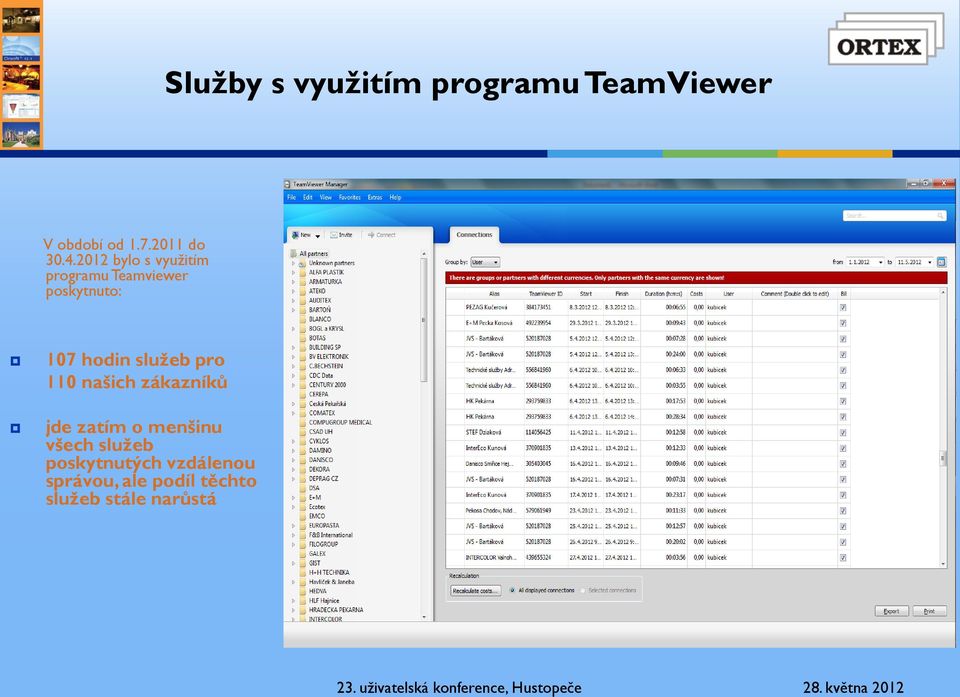Select the "HLF Hajnice" tree entry

(x=324, y=601)
